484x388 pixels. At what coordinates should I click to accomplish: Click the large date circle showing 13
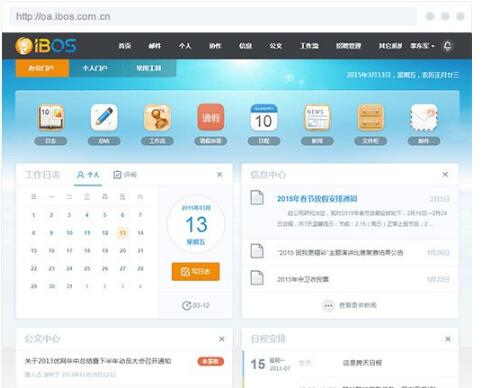(x=196, y=224)
